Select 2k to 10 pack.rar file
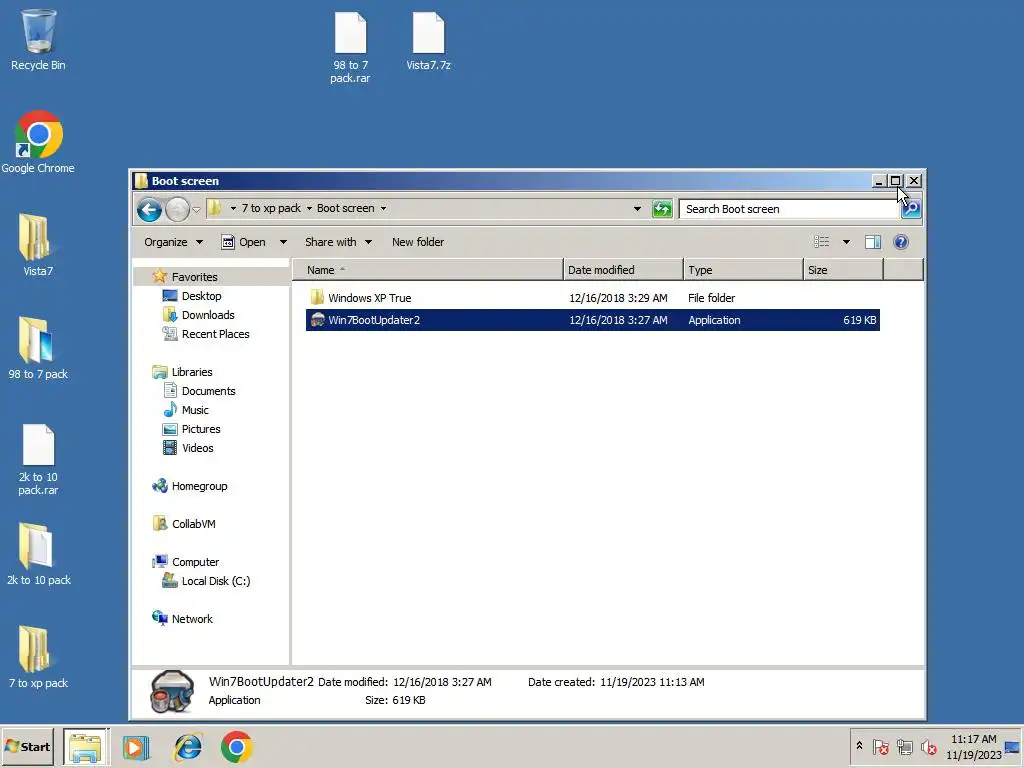 click(x=38, y=459)
